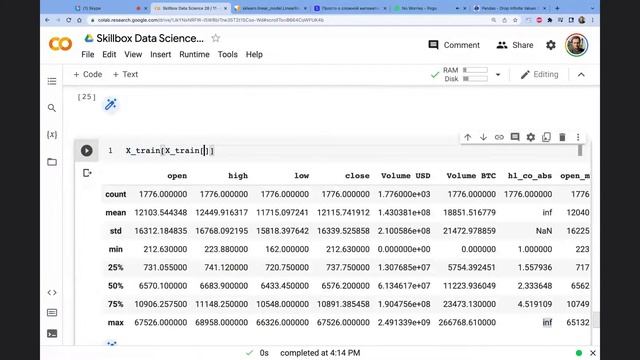Screen dimensions: 640x360
Task: Open the File menu
Action: click(88, 54)
